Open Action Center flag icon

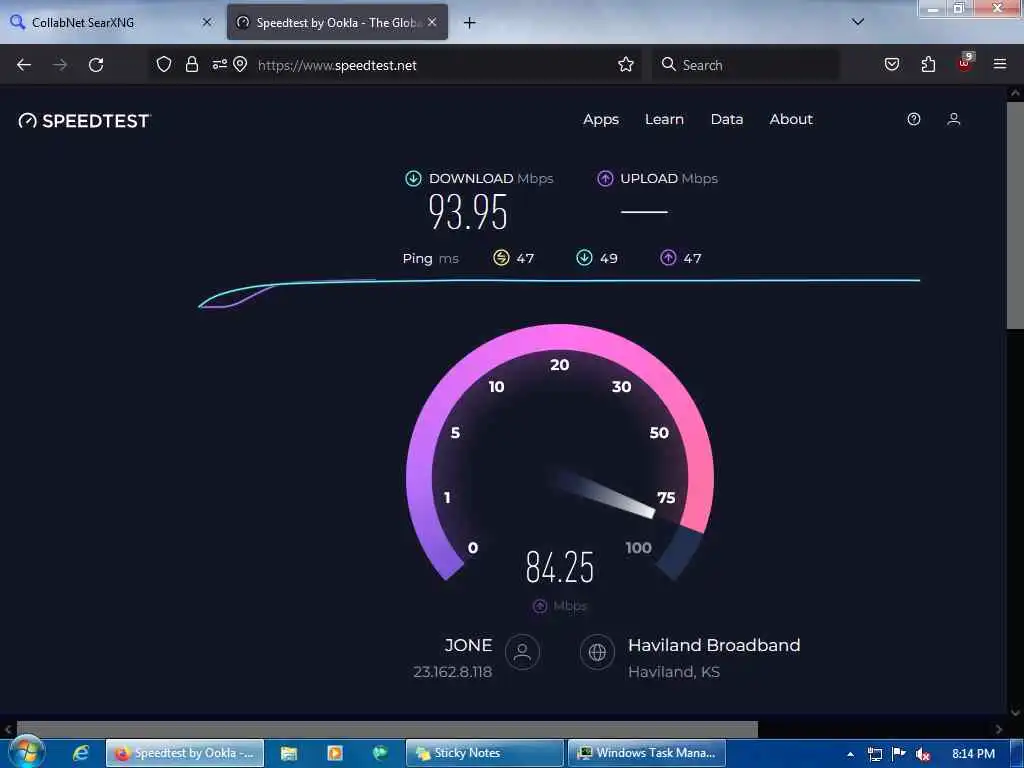(x=899, y=754)
